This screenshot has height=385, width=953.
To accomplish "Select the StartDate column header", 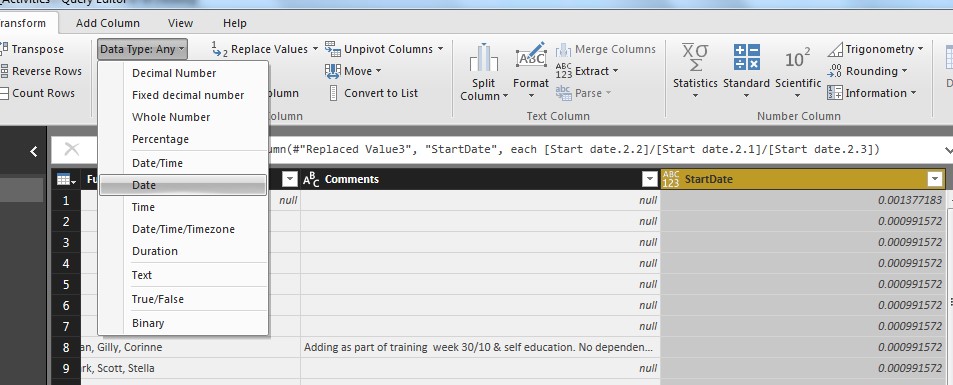I will pos(802,179).
